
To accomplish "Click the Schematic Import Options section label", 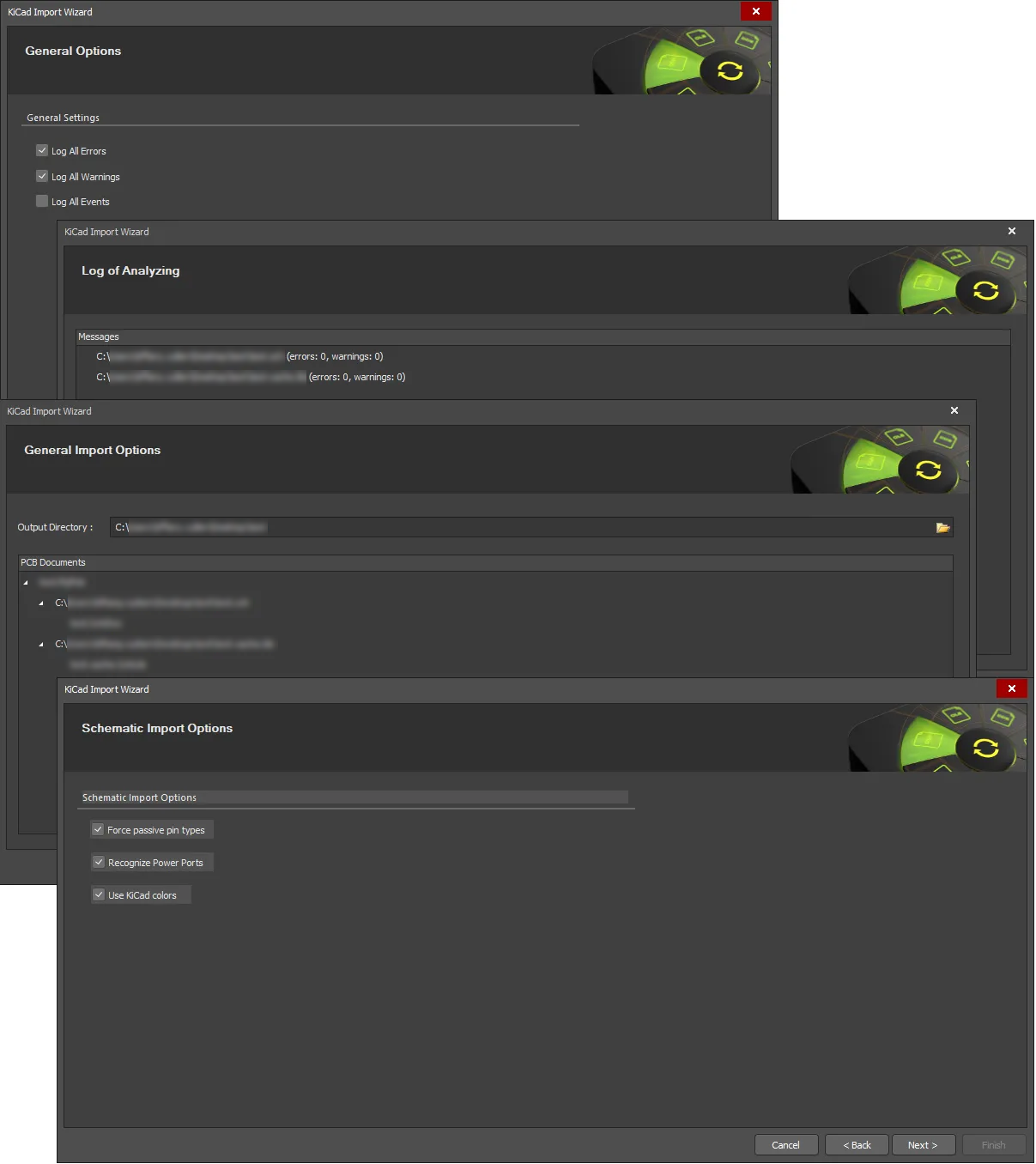I will point(139,797).
